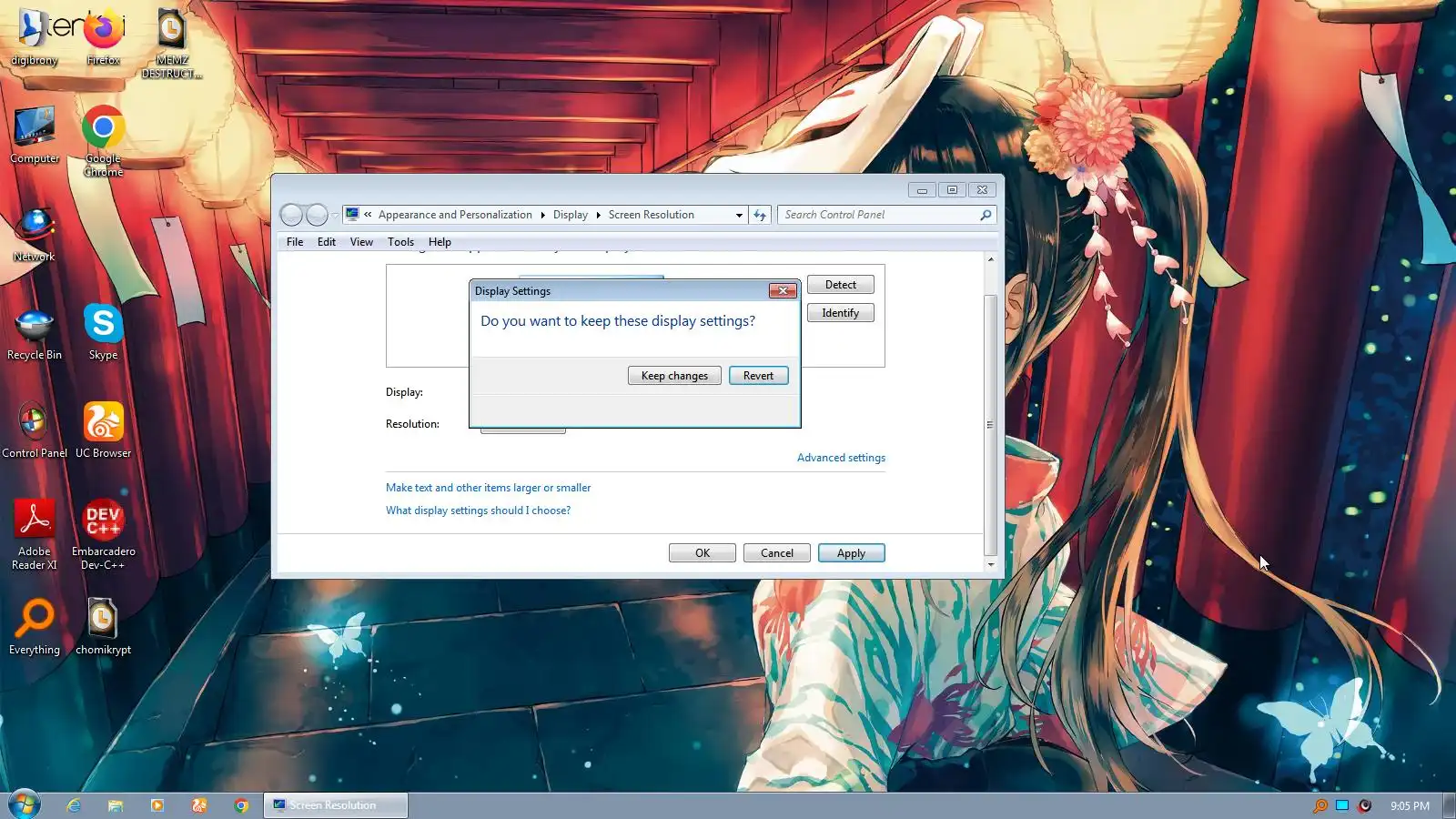This screenshot has height=819, width=1456.
Task: Select the MEMZ DESTRUCT desktop icon
Action: tap(171, 44)
